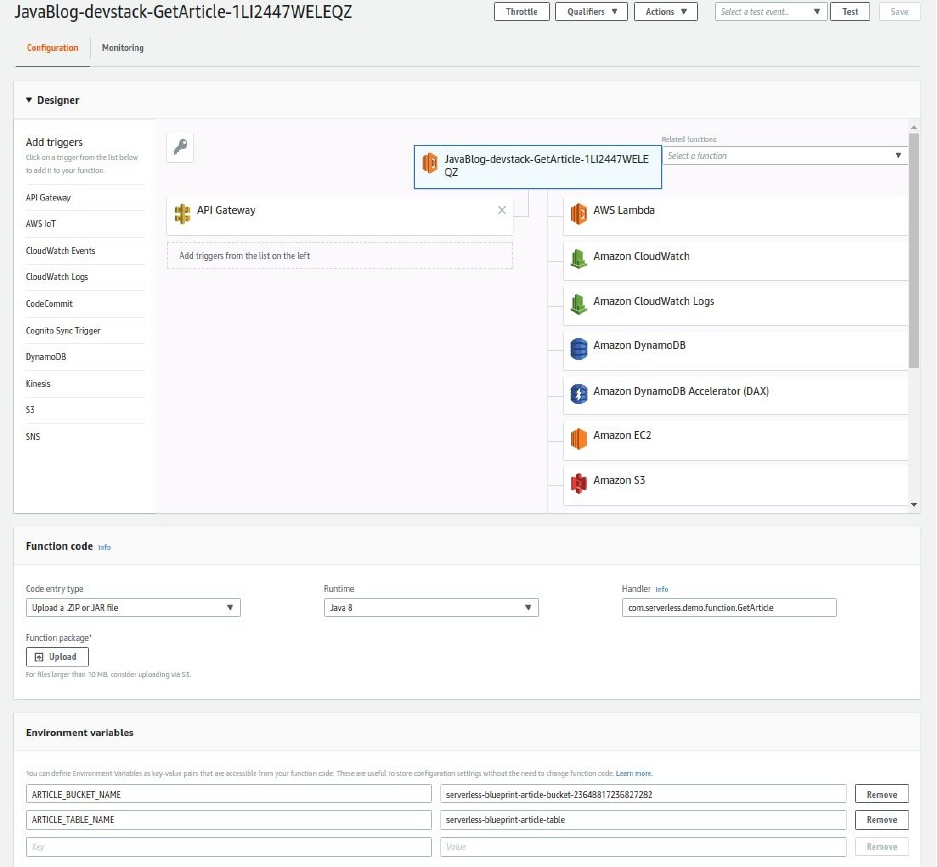Switch to the Configuration tab
The image size is (937, 867).
point(52,48)
